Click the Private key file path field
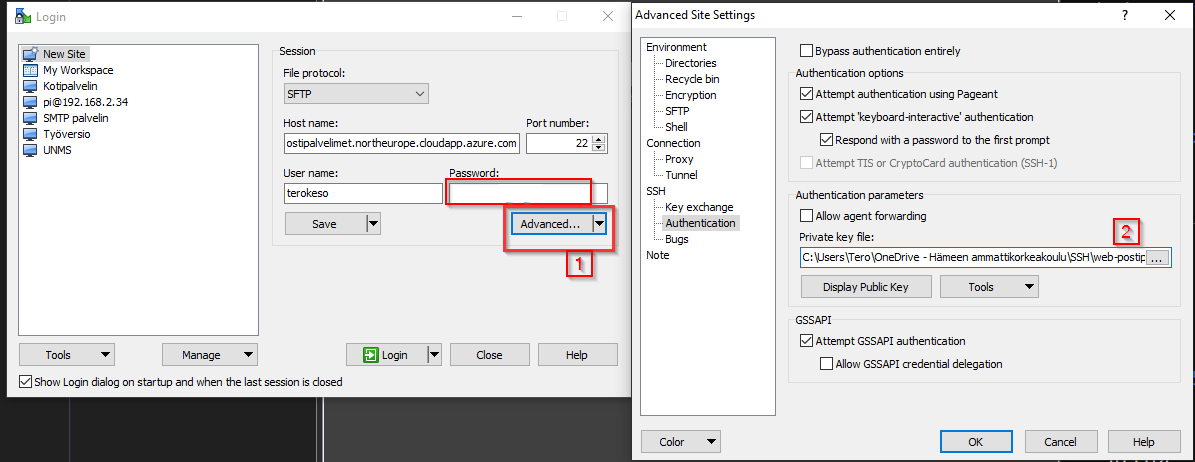This screenshot has width=1195, height=462. (972, 258)
